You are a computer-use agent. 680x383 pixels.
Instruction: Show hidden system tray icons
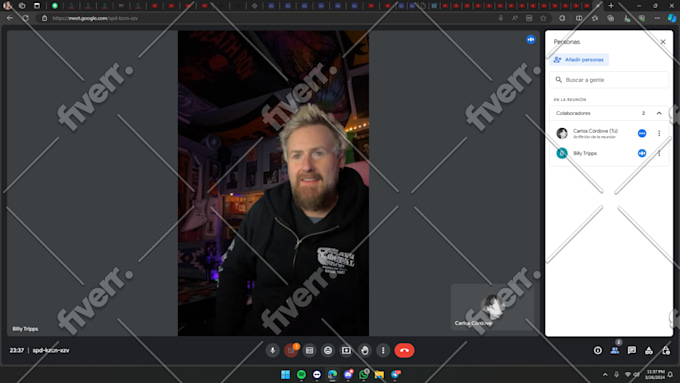tap(605, 374)
